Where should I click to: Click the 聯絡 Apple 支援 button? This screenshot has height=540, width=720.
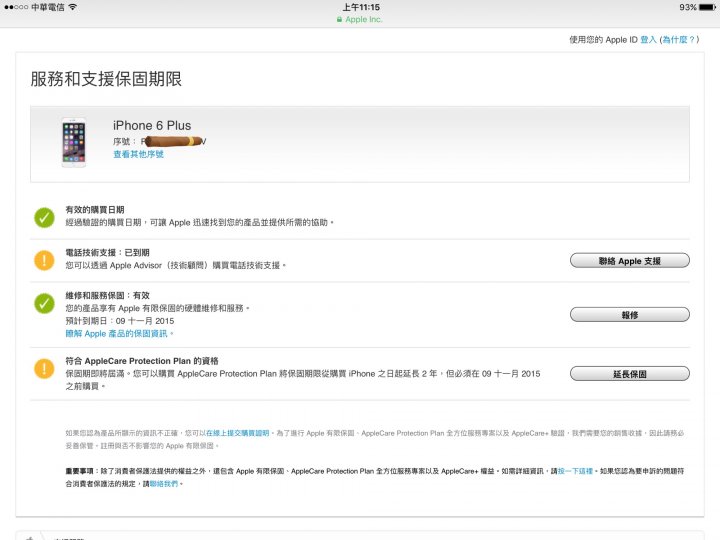pyautogui.click(x=630, y=261)
